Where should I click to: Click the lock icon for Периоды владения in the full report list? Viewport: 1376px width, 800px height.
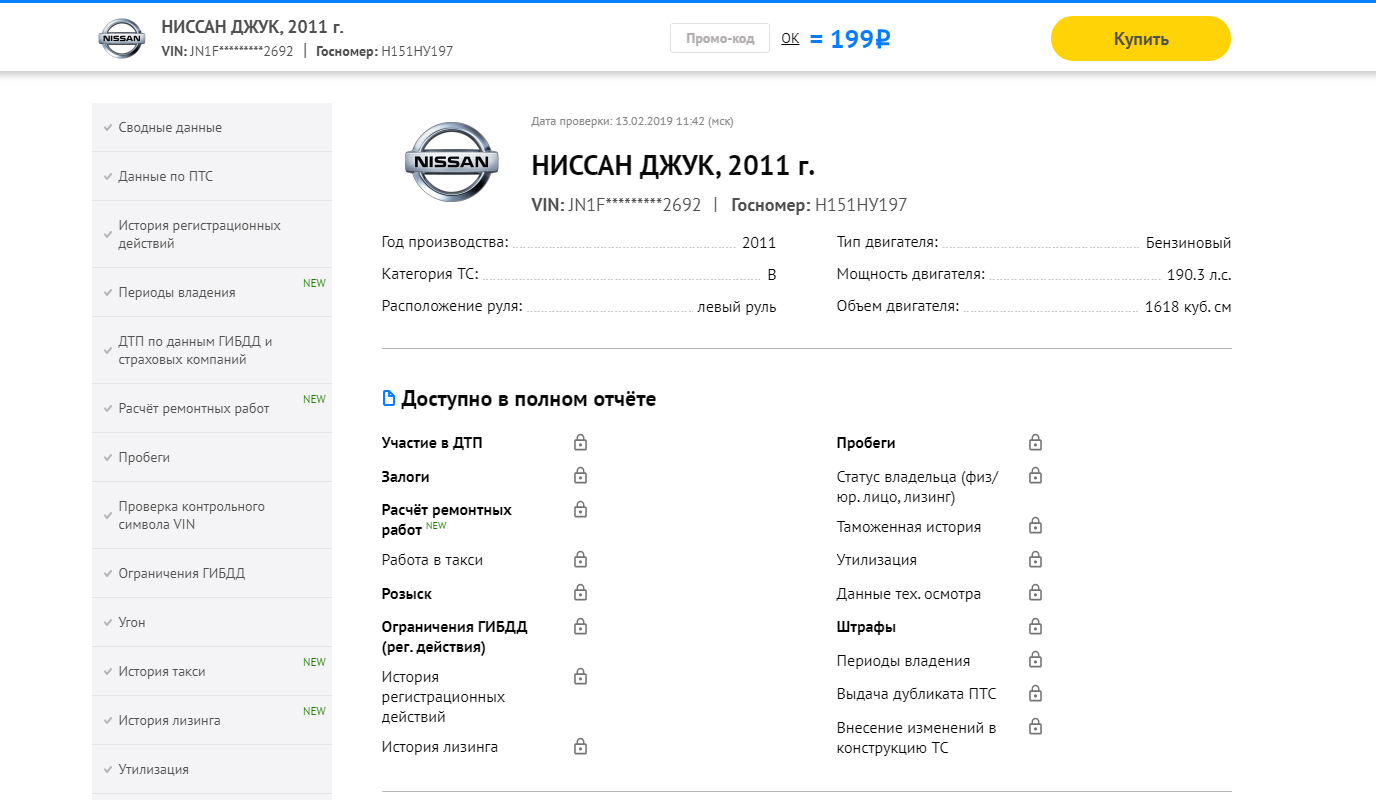tap(1036, 660)
